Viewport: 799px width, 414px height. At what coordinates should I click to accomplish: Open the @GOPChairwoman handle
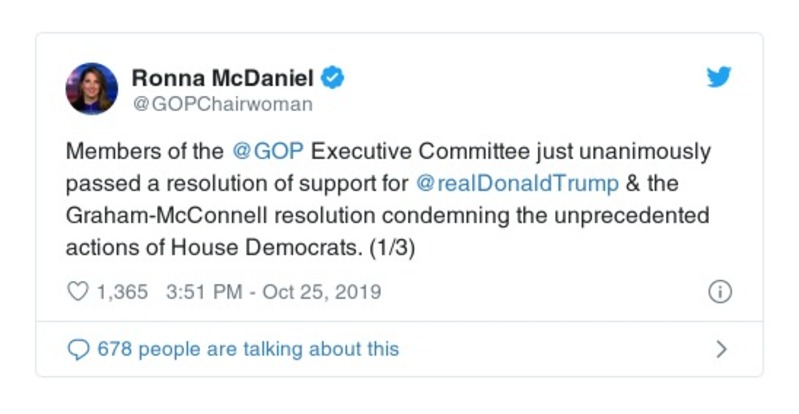click(222, 103)
